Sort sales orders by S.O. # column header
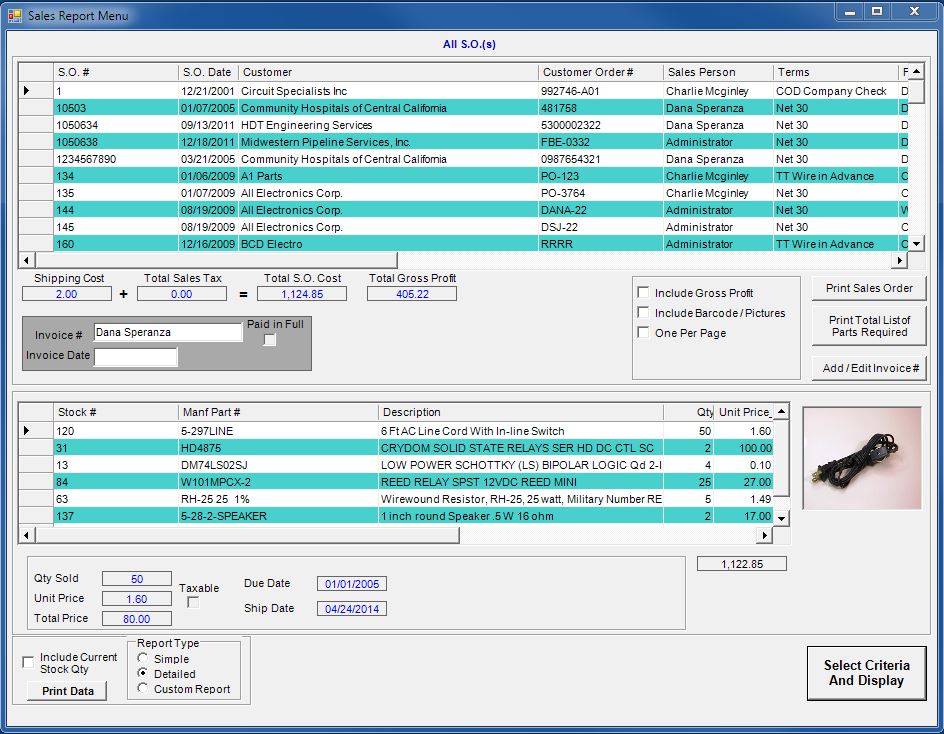The width and height of the screenshot is (944, 734). (116, 72)
